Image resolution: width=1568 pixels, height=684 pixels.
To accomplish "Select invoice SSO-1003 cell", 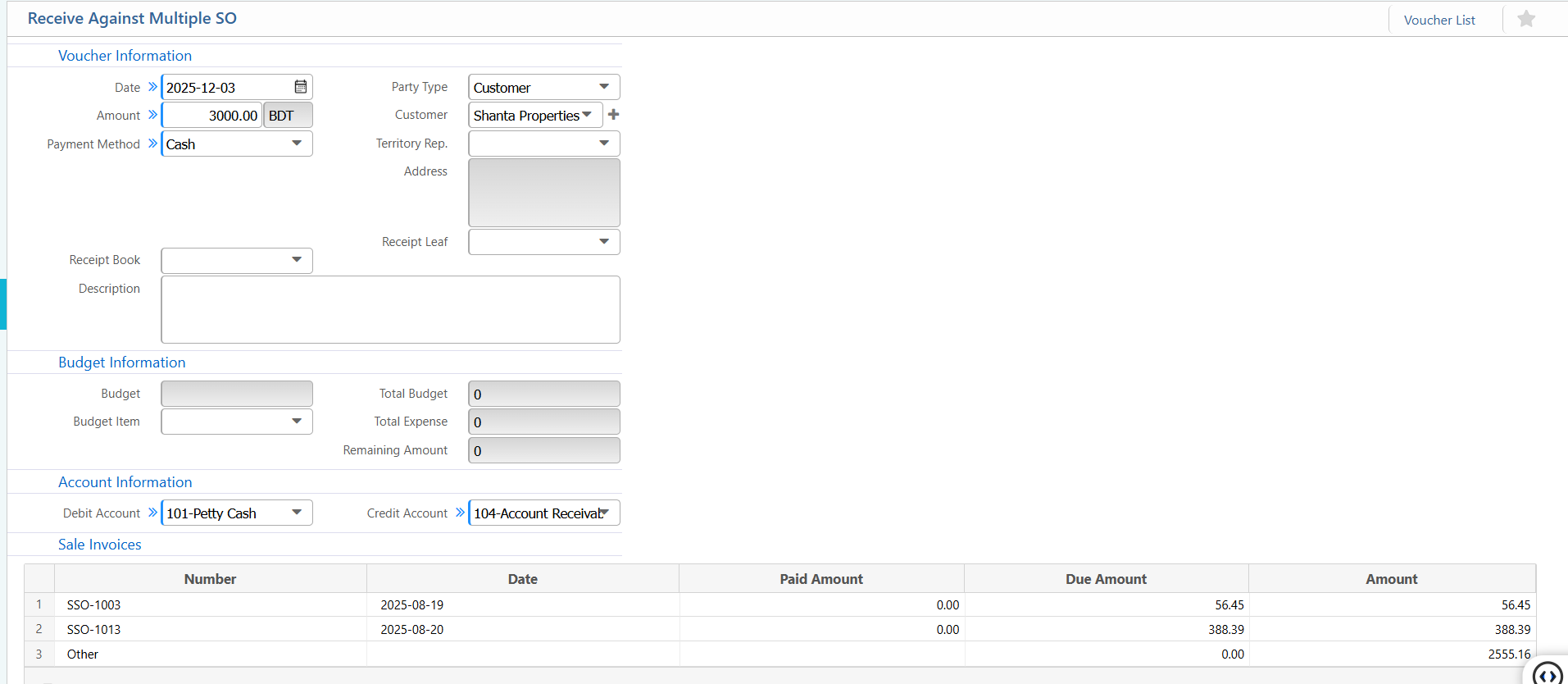I will 211,604.
